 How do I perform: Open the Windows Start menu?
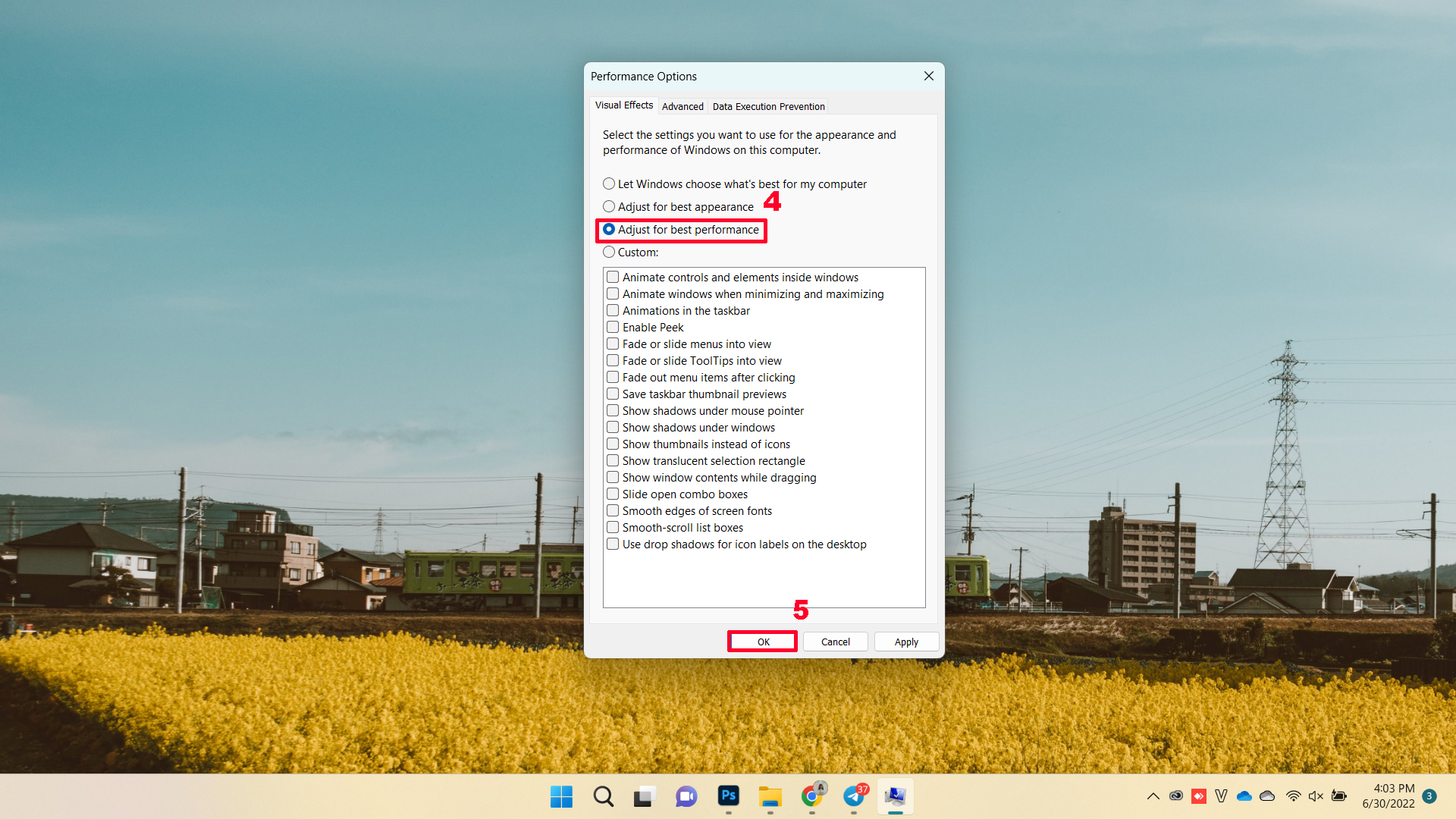pyautogui.click(x=561, y=796)
